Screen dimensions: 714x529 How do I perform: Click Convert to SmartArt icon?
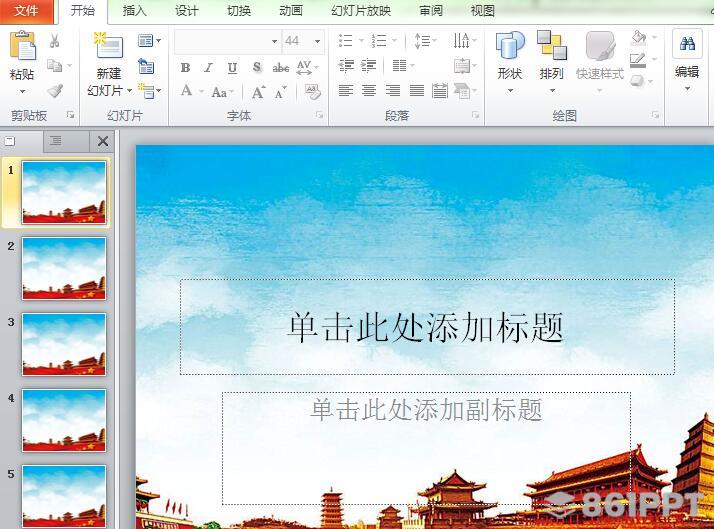point(462,91)
